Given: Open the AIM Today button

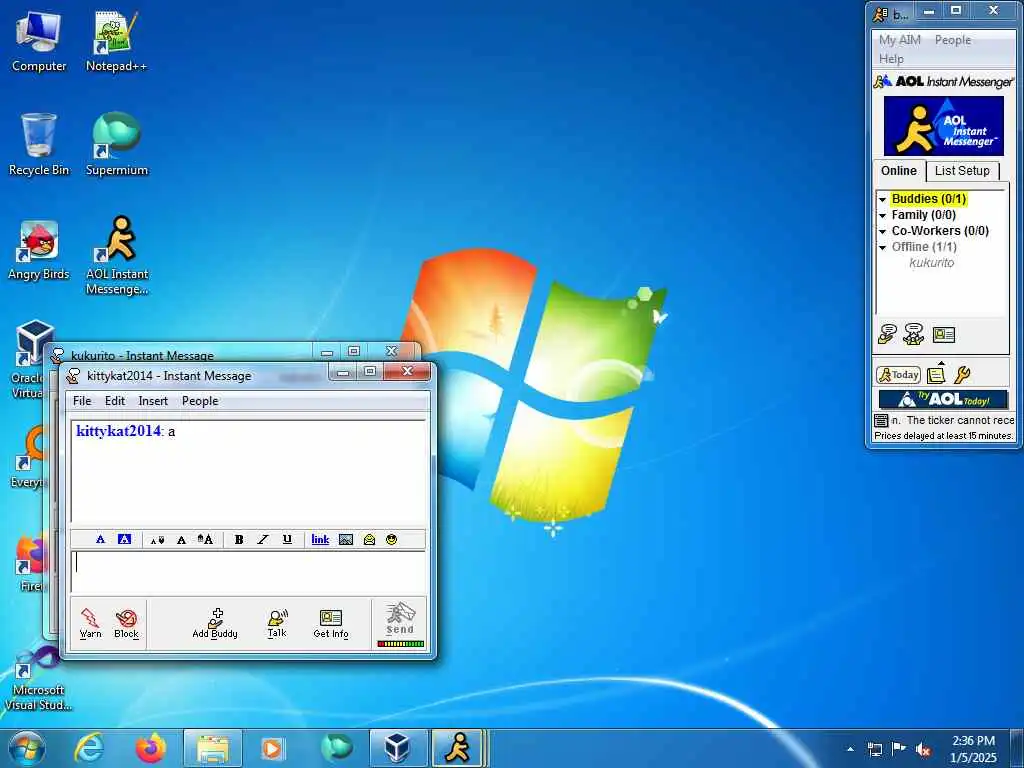Looking at the screenshot, I should [x=899, y=375].
